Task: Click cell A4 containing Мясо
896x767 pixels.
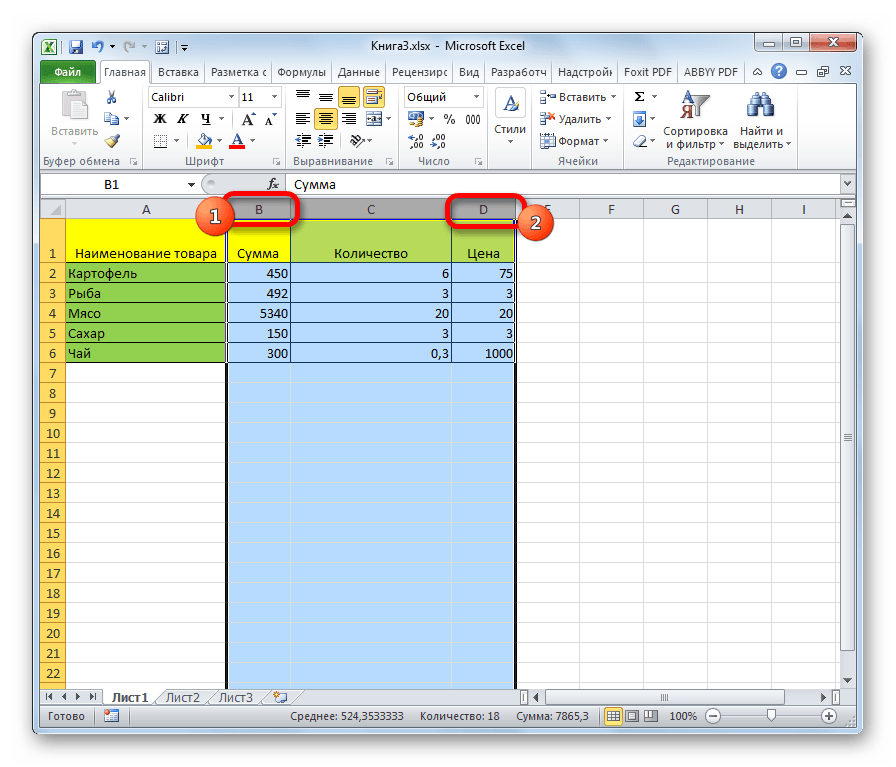Action: pyautogui.click(x=146, y=313)
